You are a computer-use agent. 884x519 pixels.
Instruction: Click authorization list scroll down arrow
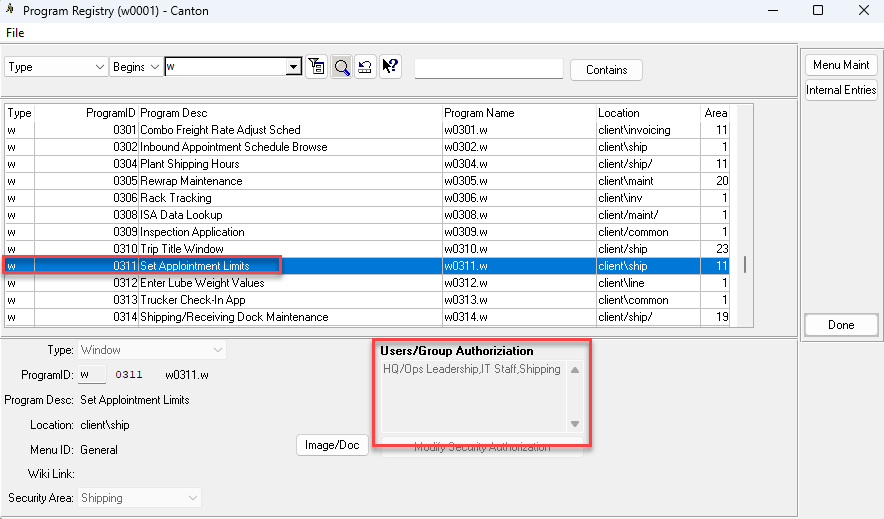point(574,424)
